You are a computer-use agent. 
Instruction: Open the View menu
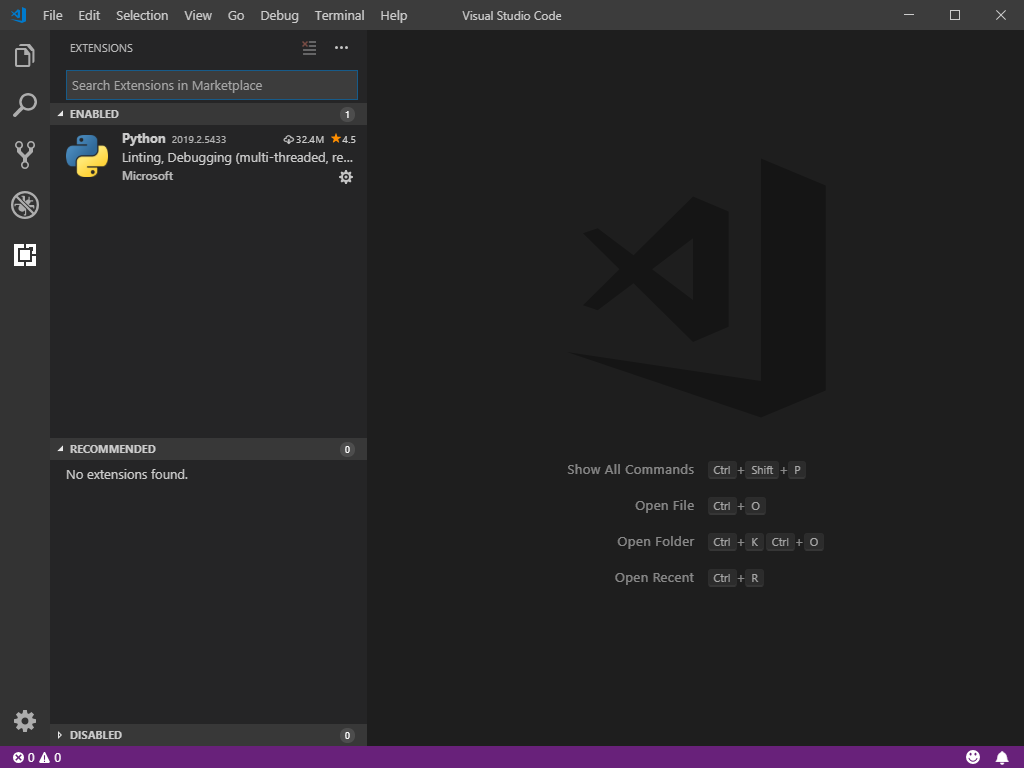(198, 16)
